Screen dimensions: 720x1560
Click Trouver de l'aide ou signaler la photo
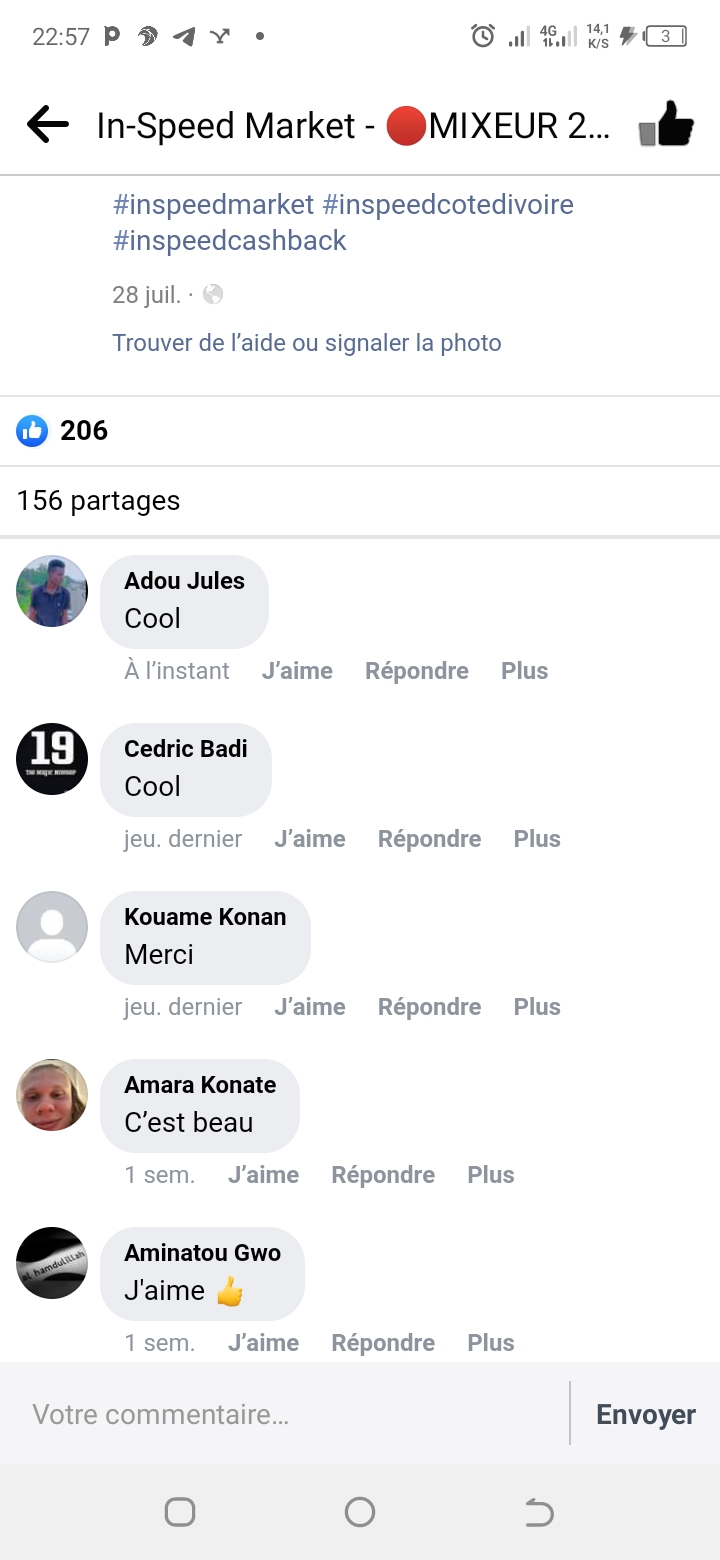pyautogui.click(x=307, y=343)
